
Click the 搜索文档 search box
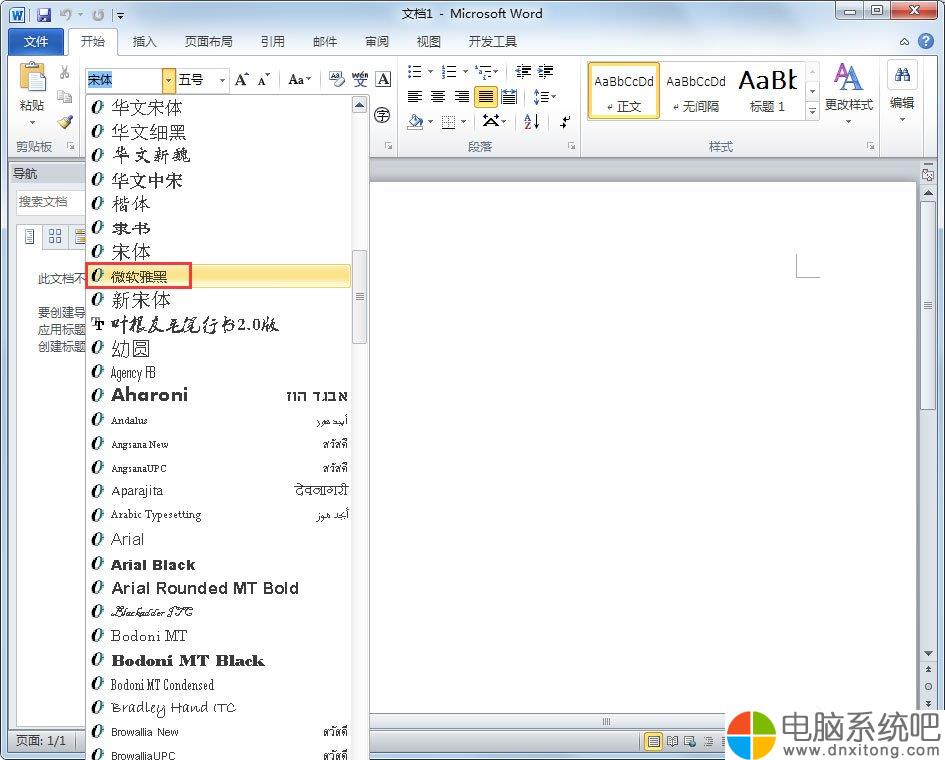pyautogui.click(x=51, y=202)
